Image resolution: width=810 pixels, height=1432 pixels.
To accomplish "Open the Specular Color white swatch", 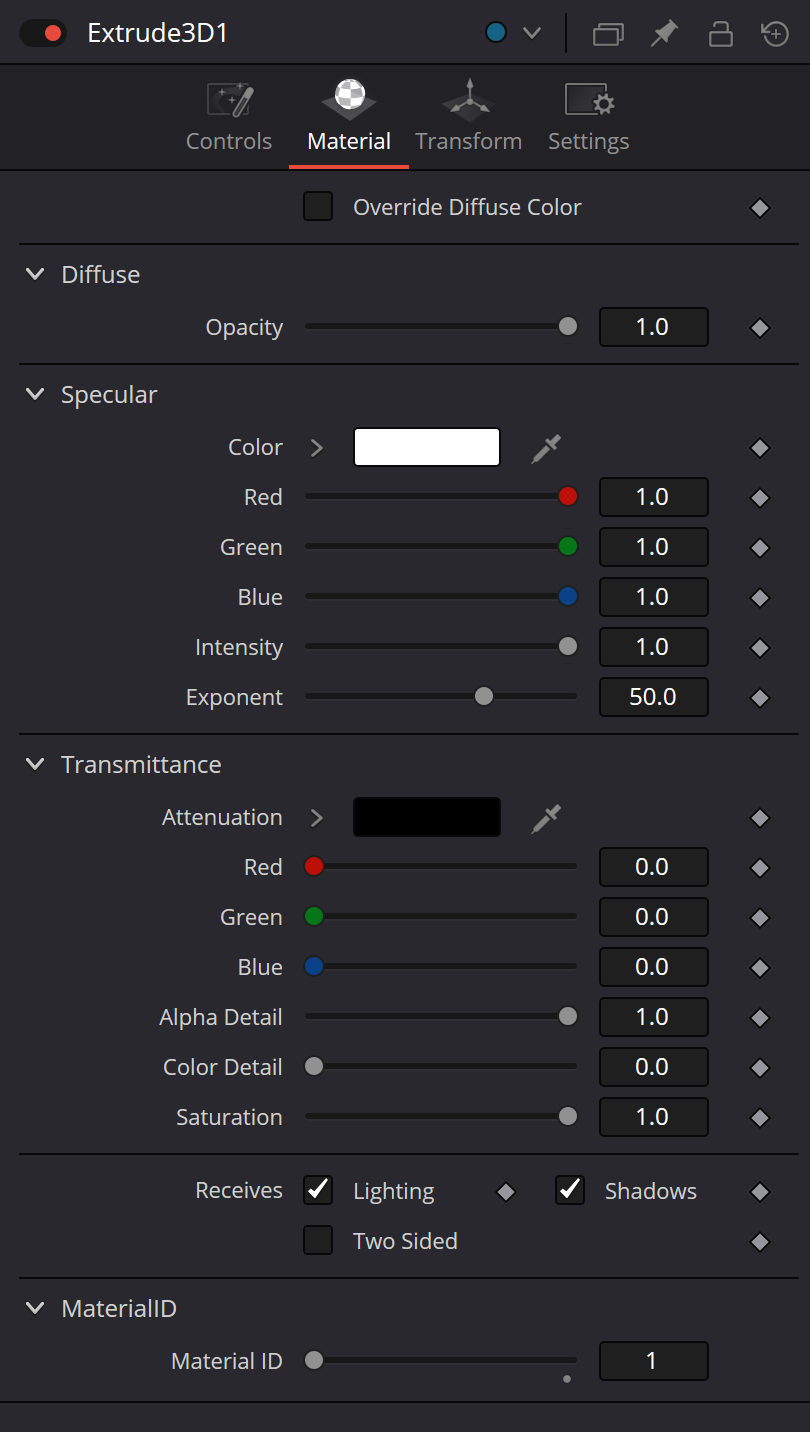I will point(427,447).
